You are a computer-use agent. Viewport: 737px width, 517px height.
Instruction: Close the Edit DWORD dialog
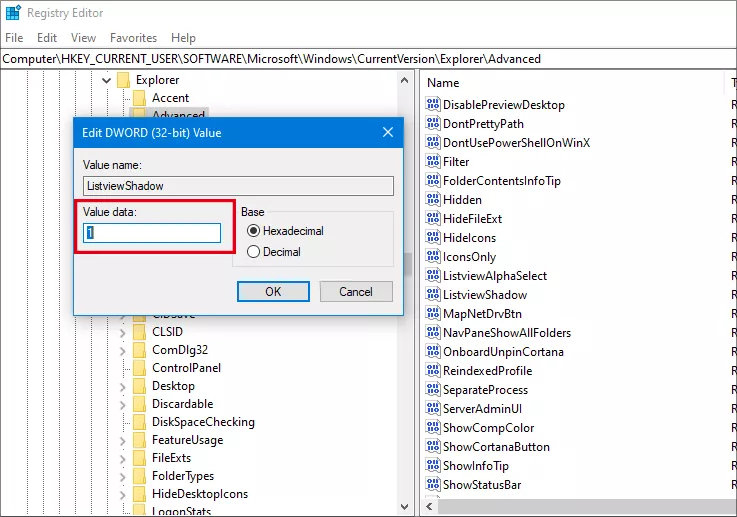tap(388, 133)
